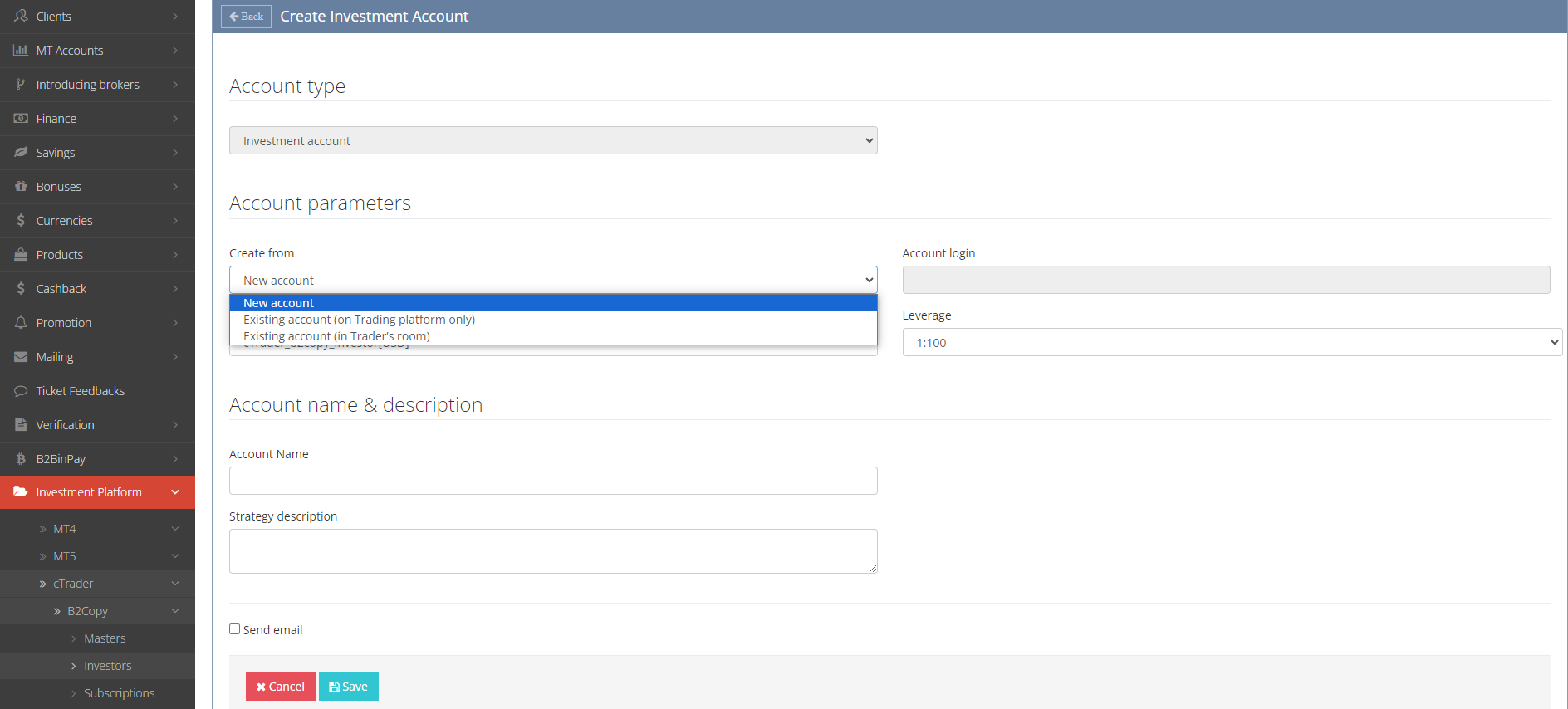
Task: Select New account option in list
Action: [x=553, y=303]
